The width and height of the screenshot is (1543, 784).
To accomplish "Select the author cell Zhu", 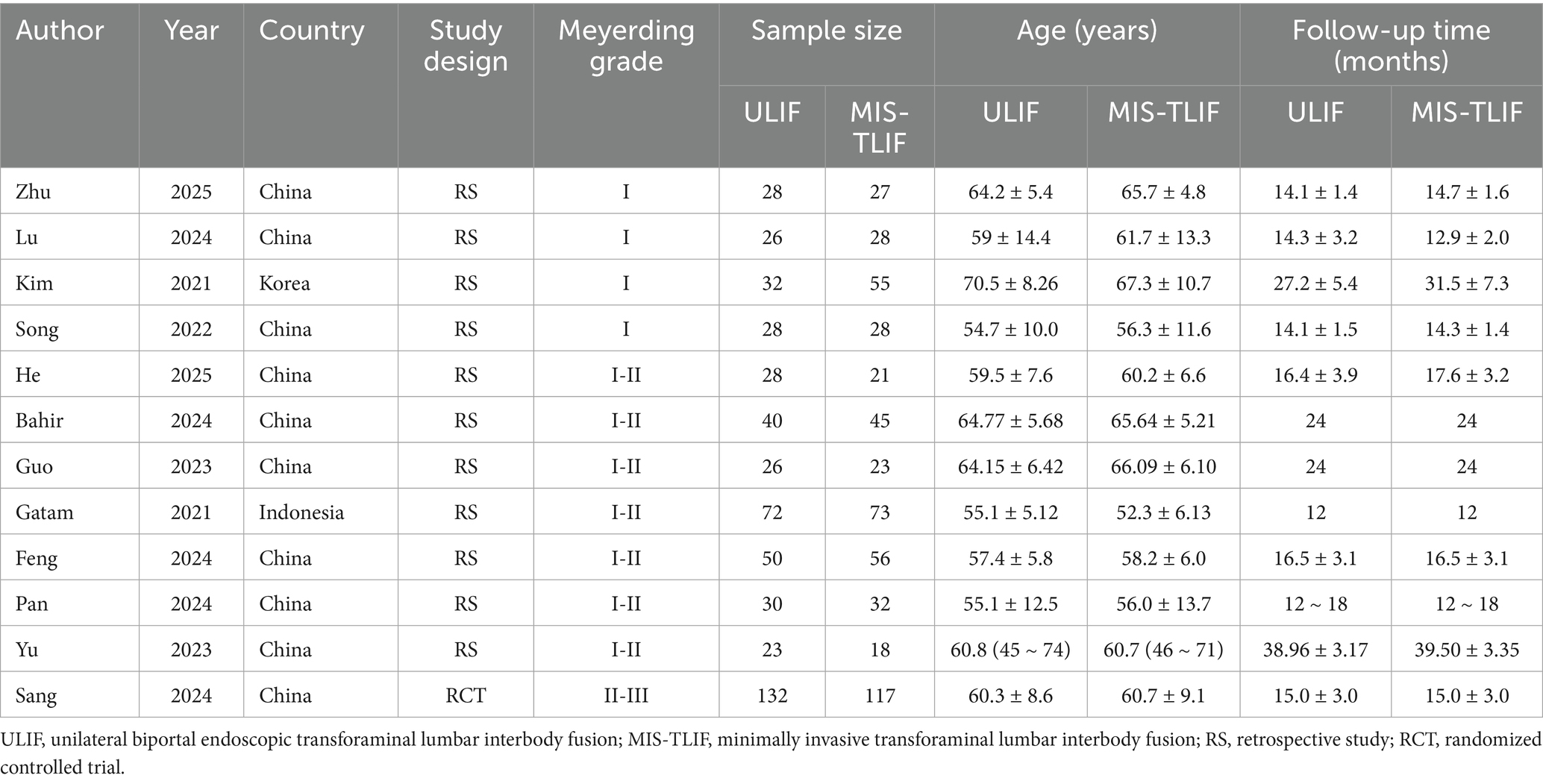I will pyautogui.click(x=34, y=192).
